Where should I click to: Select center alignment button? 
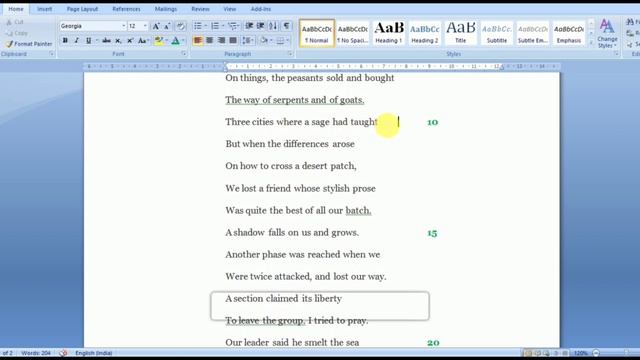(209, 40)
